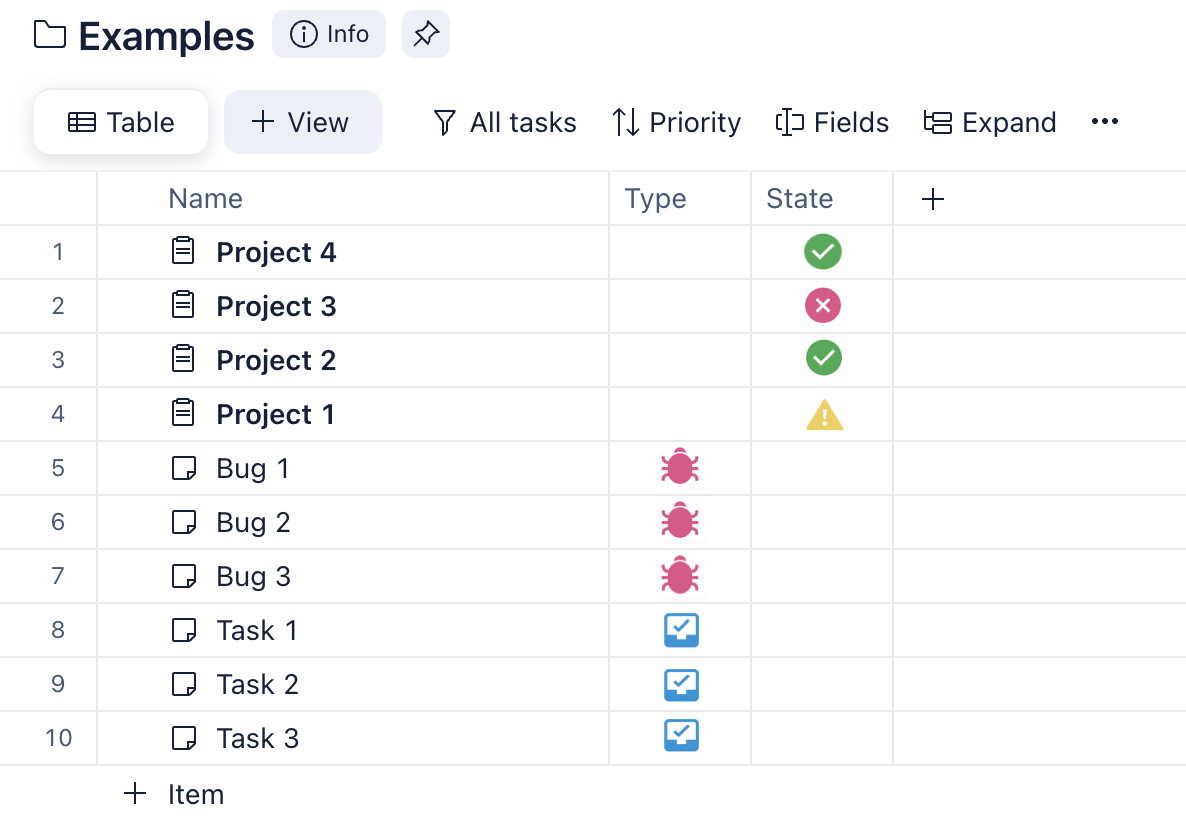This screenshot has height=828, width=1186.
Task: Click the green check state of Project 4
Action: point(822,252)
